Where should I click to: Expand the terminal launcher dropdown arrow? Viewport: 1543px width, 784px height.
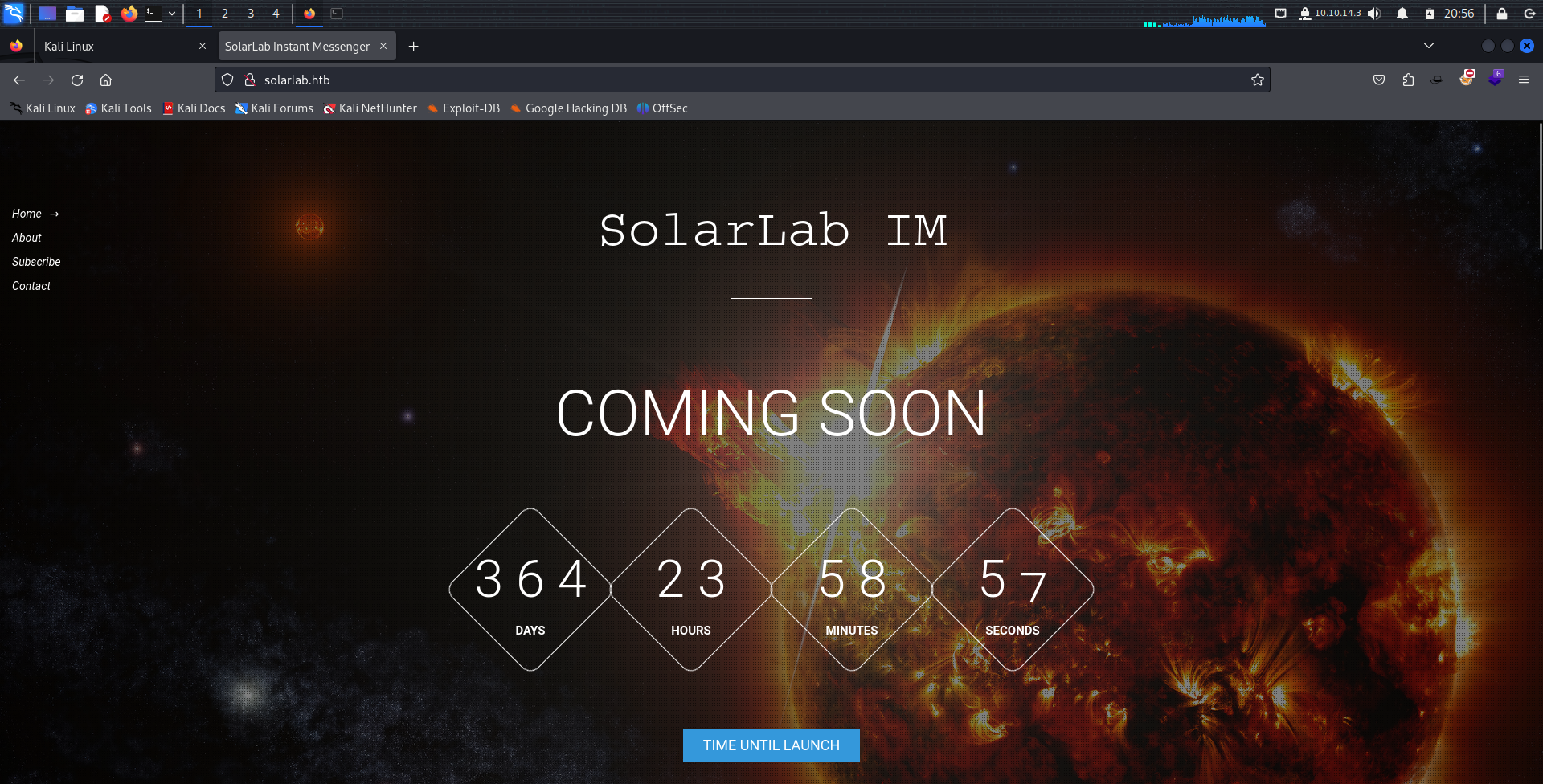tap(172, 14)
